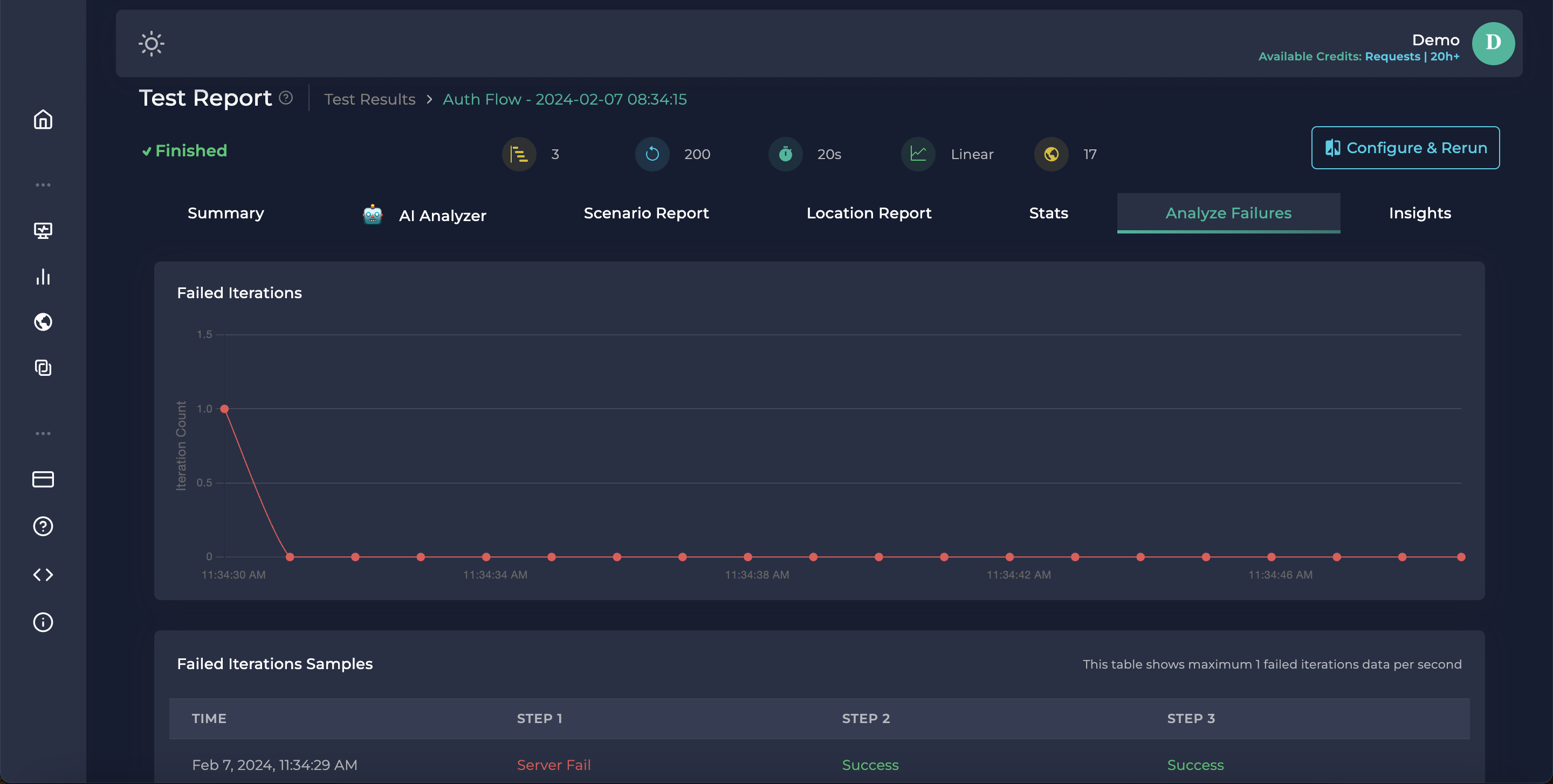Open the bar chart reports icon
This screenshot has width=1553, height=784.
click(x=43, y=277)
